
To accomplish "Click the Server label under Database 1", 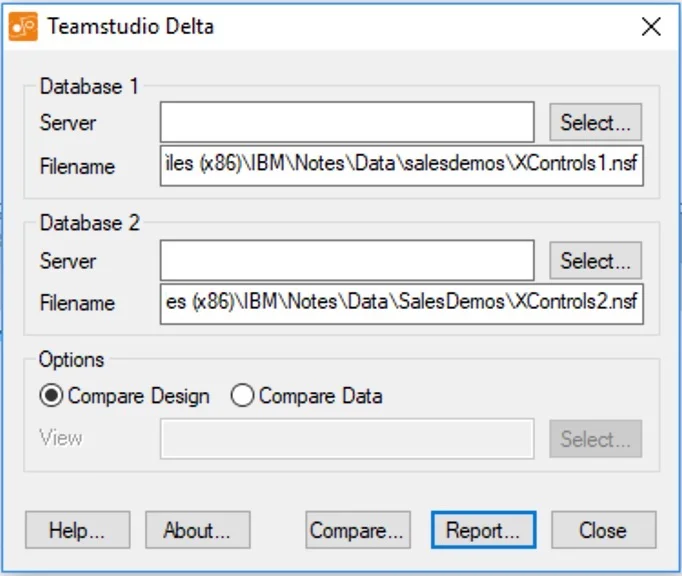I will pos(68,123).
